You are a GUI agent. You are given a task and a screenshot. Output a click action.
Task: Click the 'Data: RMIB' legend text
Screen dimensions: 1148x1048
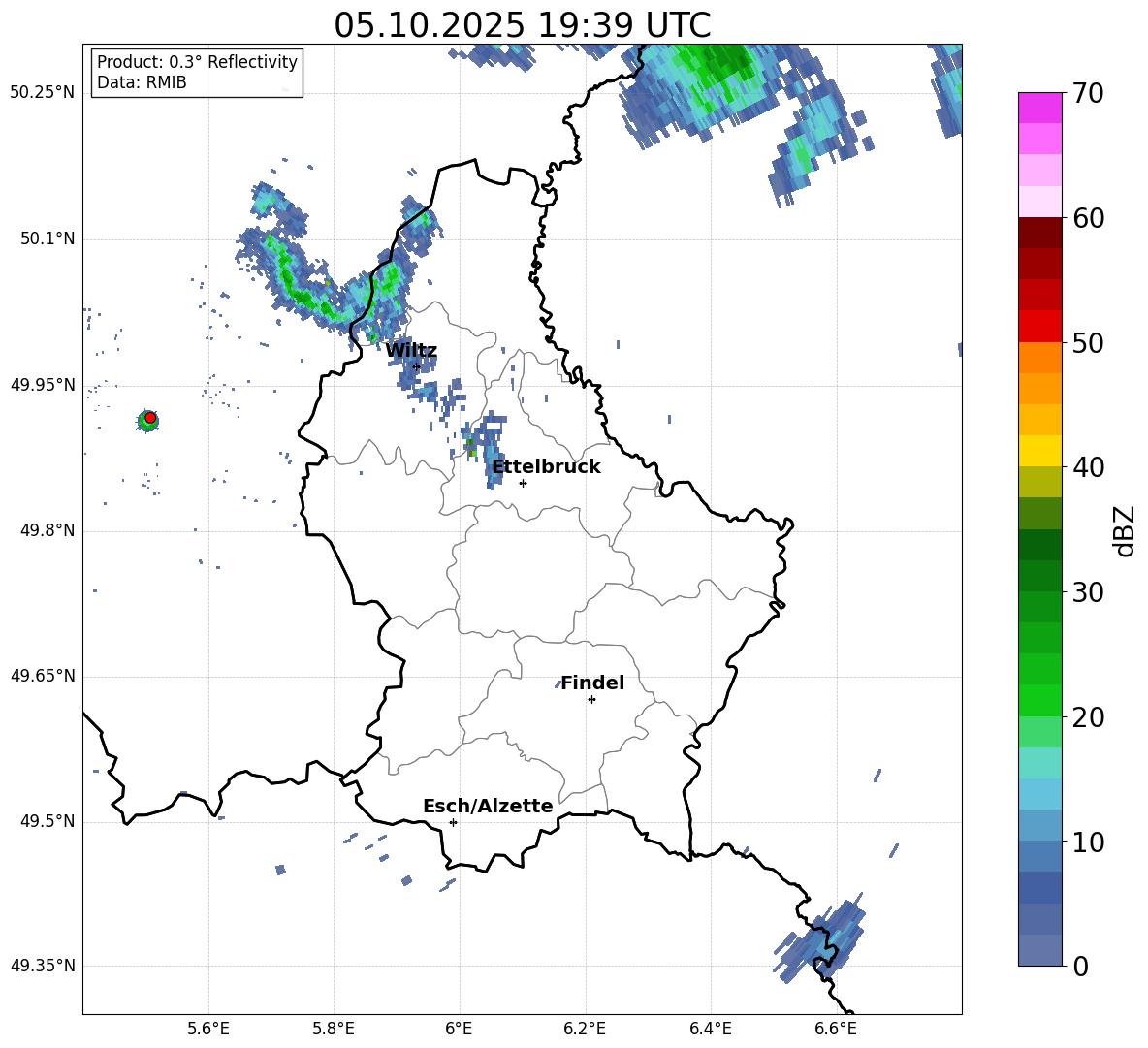142,82
